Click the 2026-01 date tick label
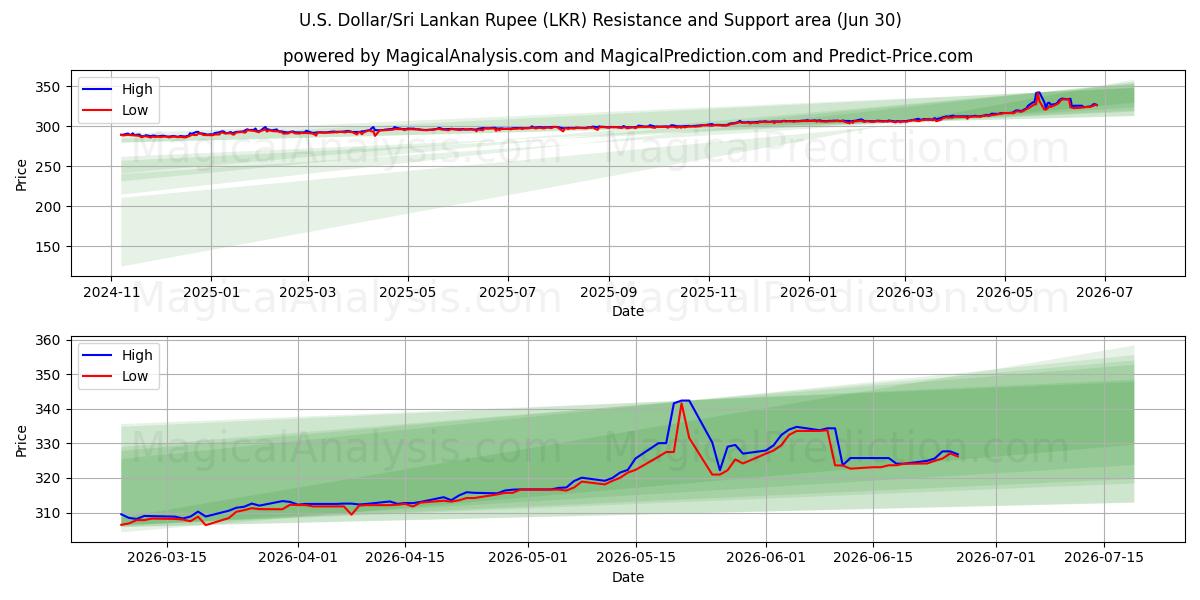 (x=809, y=293)
